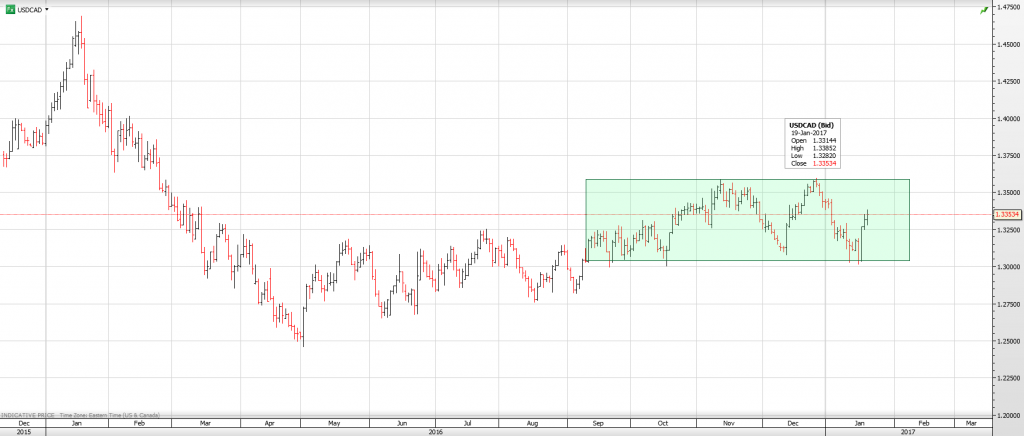Viewport: 1024px width, 436px height.
Task: Click the 2017 year label on time axis
Action: pos(907,431)
